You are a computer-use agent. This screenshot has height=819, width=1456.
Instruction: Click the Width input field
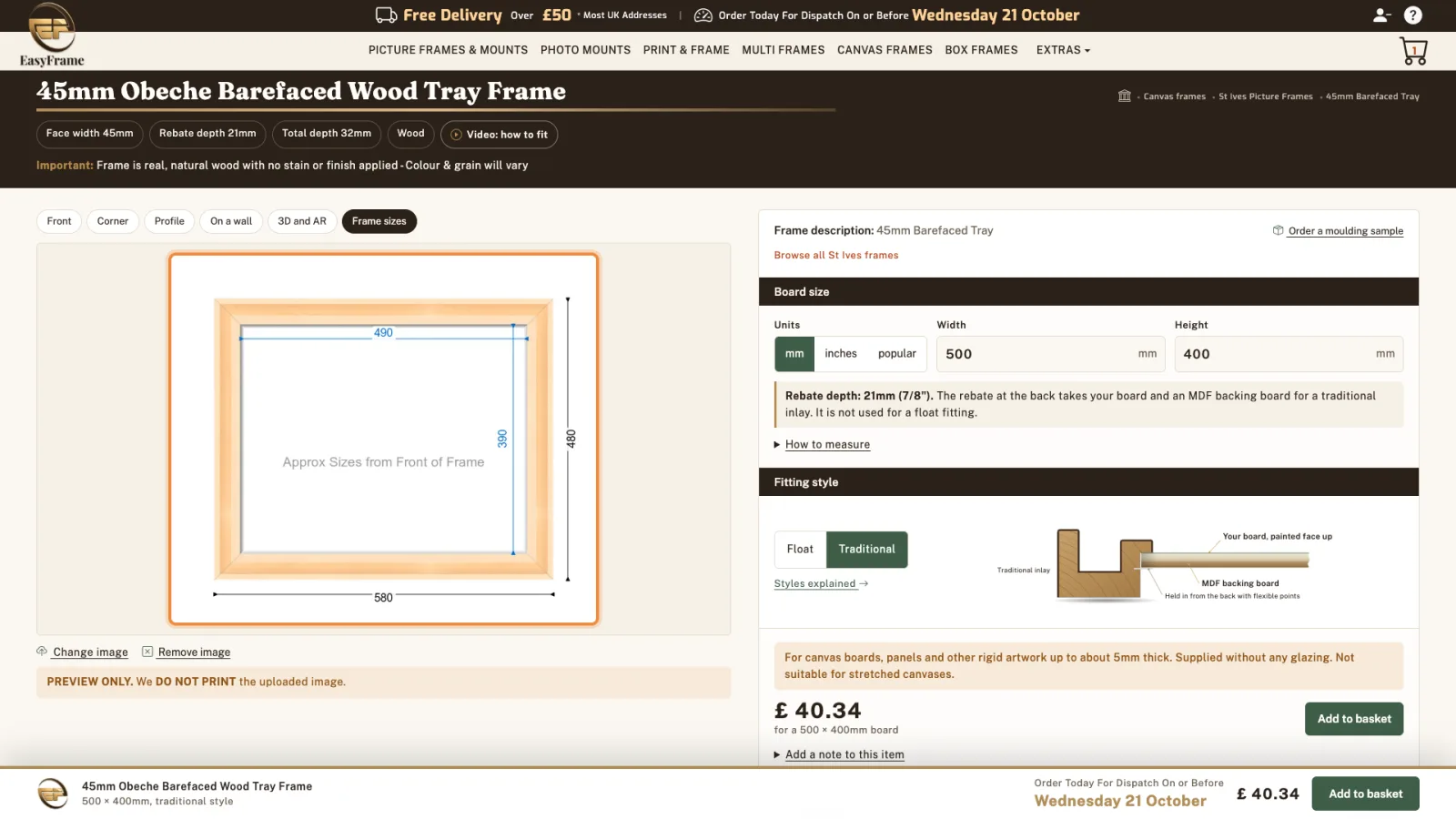(x=1051, y=354)
